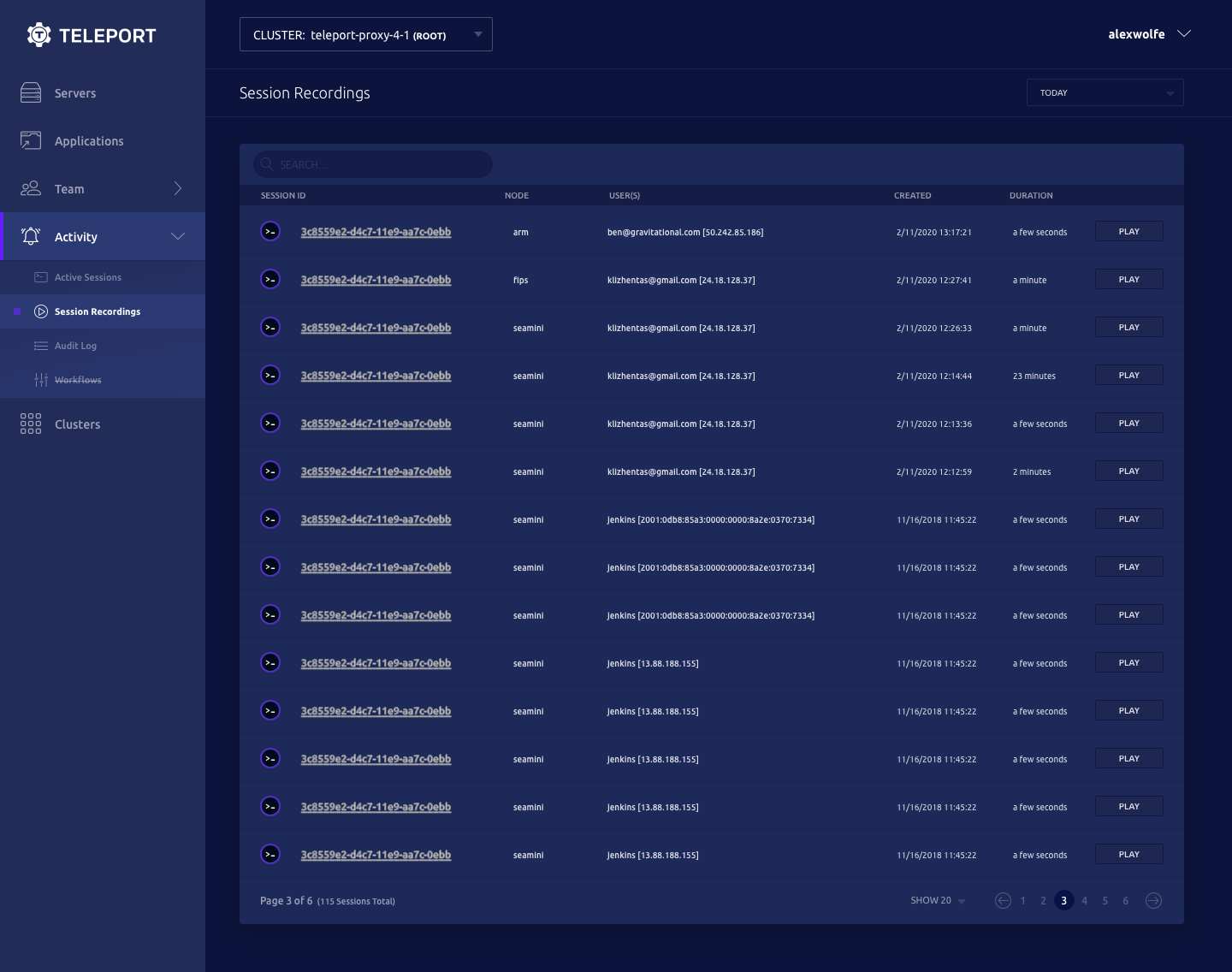Open Servers from the sidebar icon
Viewport: 1232px width, 972px height.
coord(31,93)
